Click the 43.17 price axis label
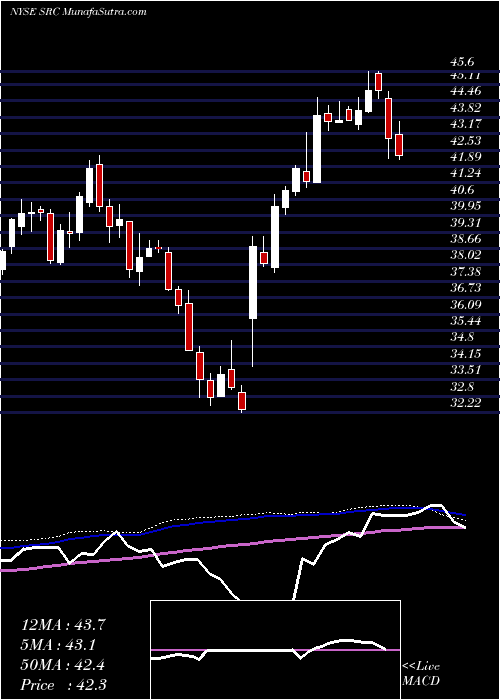Screen dimensions: 500x700 466,125
